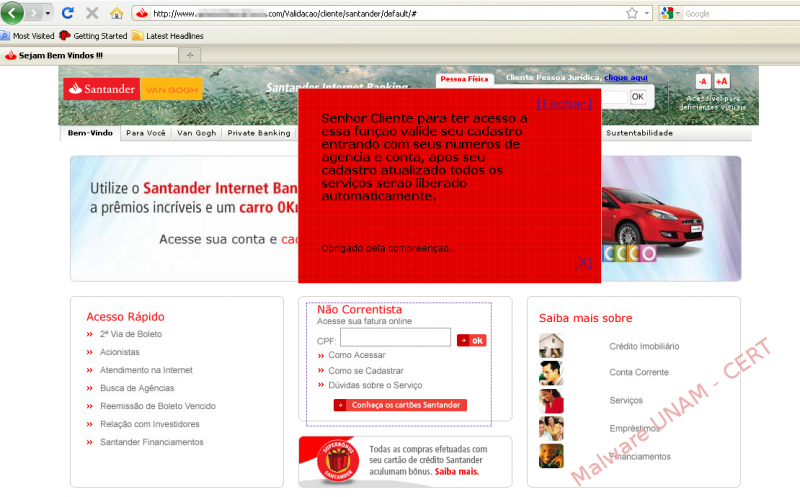Open the Van Gogh navigation tab
This screenshot has width=800, height=497.
(x=196, y=133)
